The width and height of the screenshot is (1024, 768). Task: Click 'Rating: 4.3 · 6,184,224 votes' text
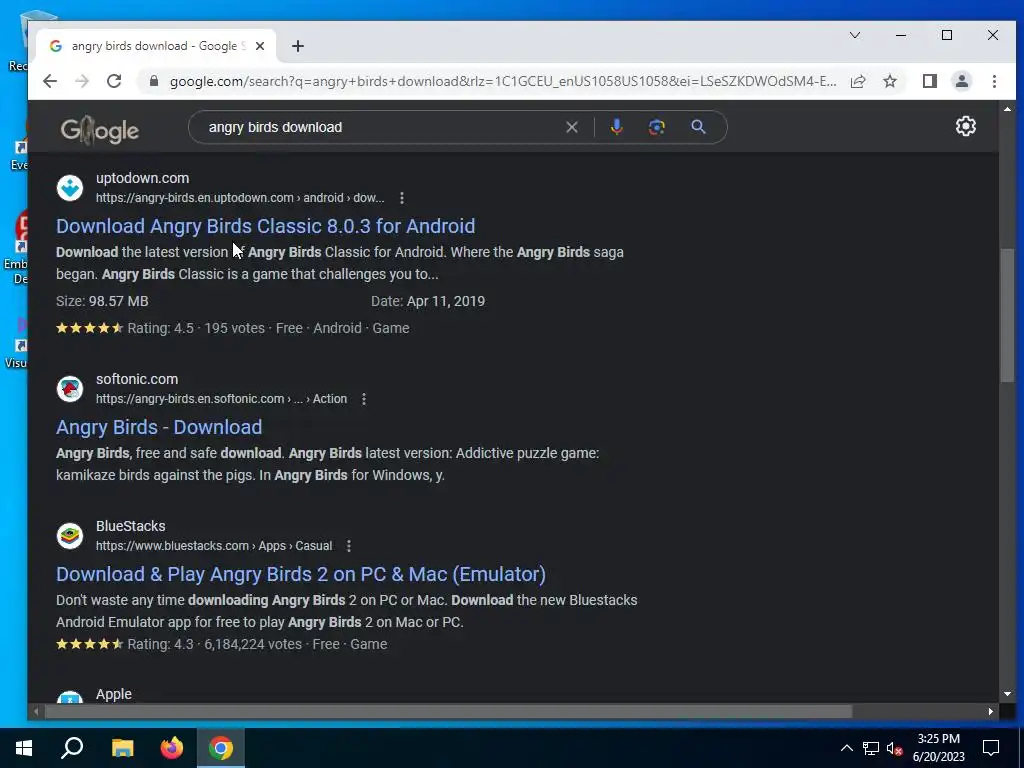214,645
